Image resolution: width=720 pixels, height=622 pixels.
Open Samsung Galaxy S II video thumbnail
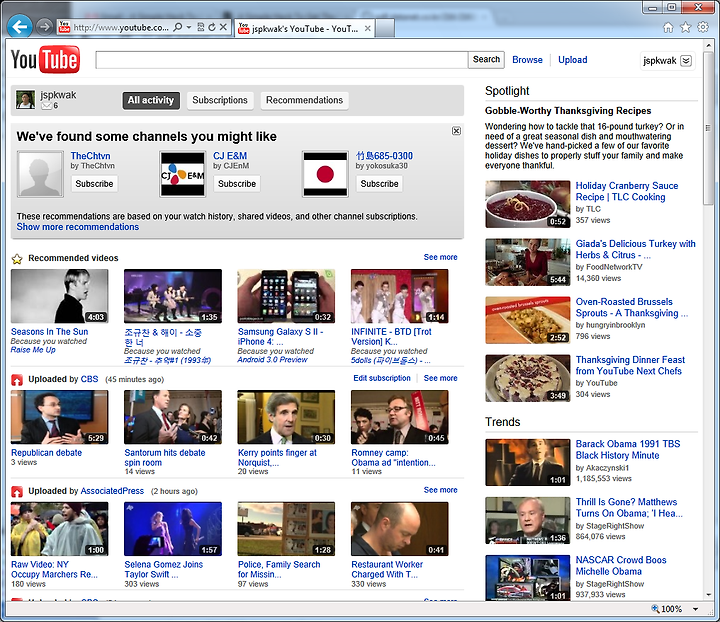click(x=286, y=296)
